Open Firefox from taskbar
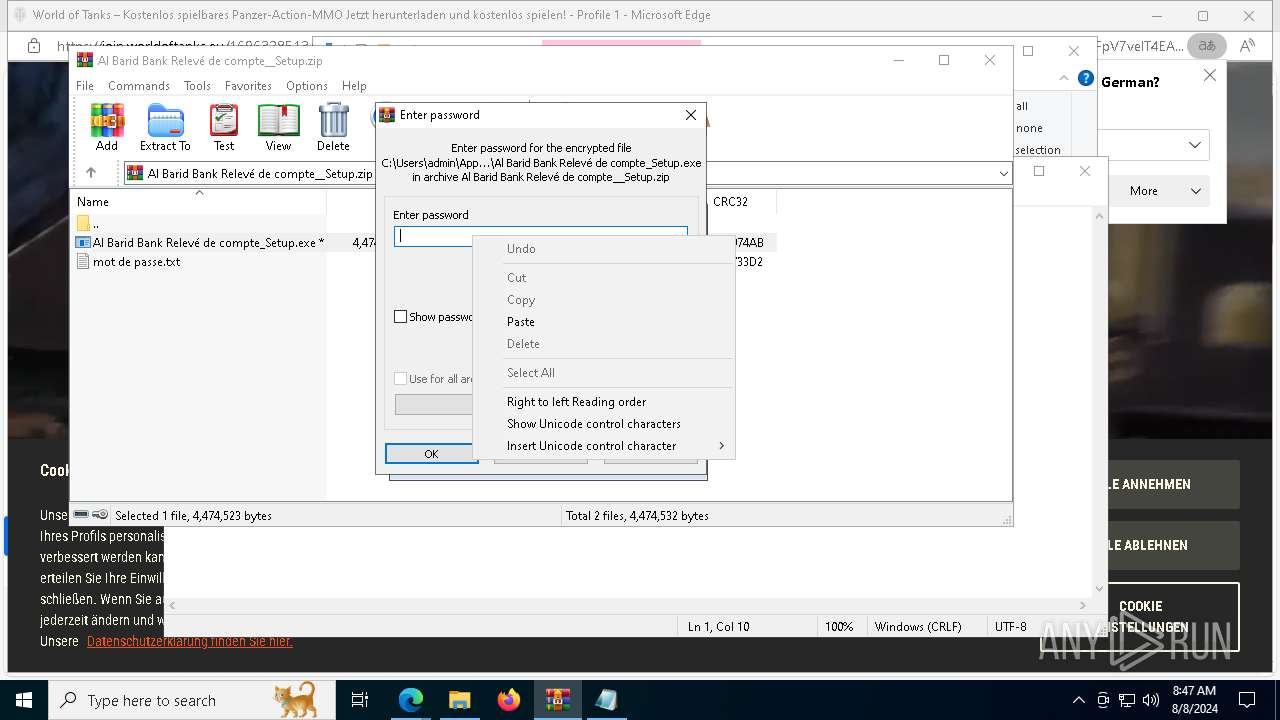 coord(508,700)
